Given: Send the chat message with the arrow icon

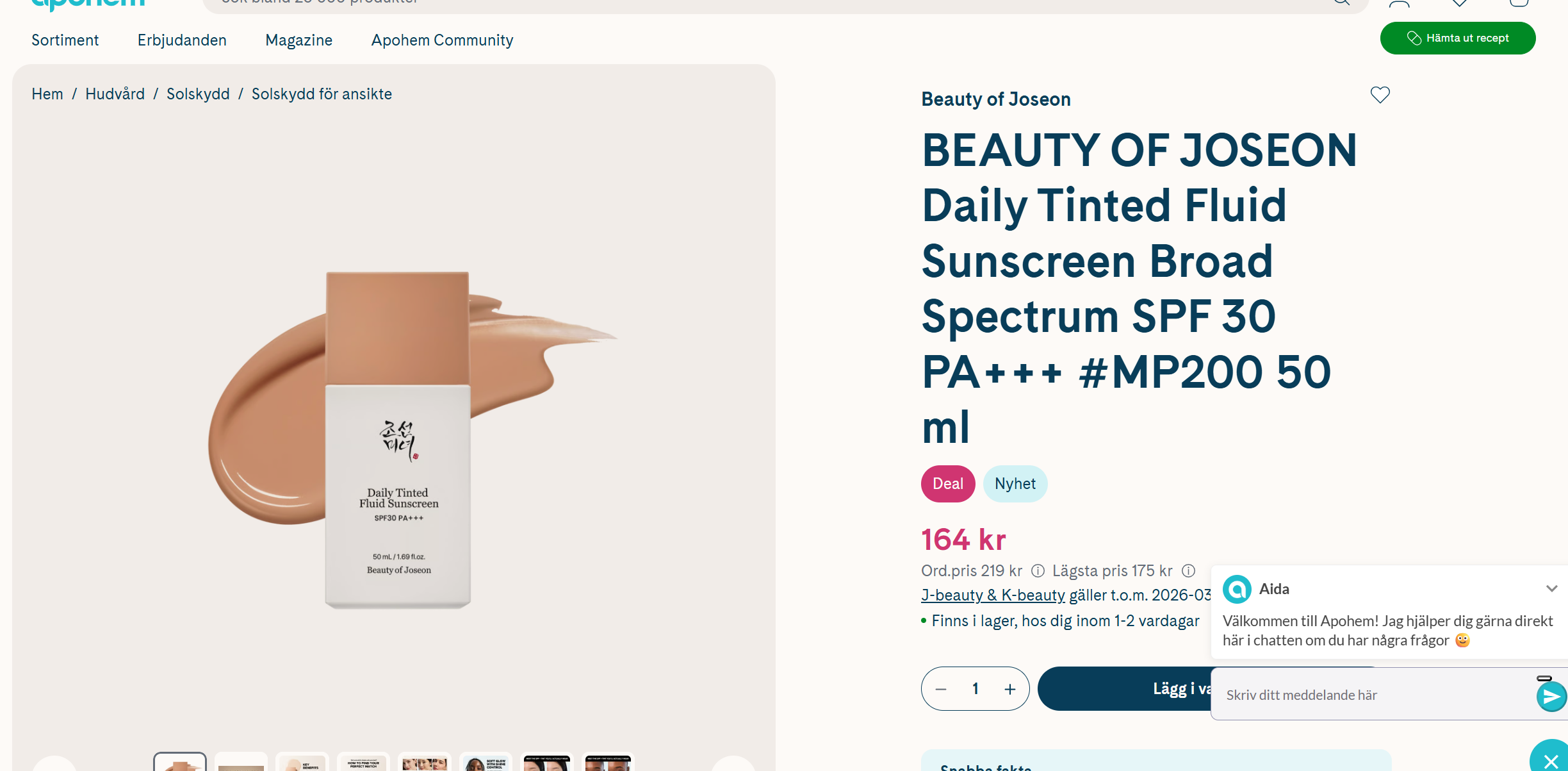Looking at the screenshot, I should point(1550,697).
